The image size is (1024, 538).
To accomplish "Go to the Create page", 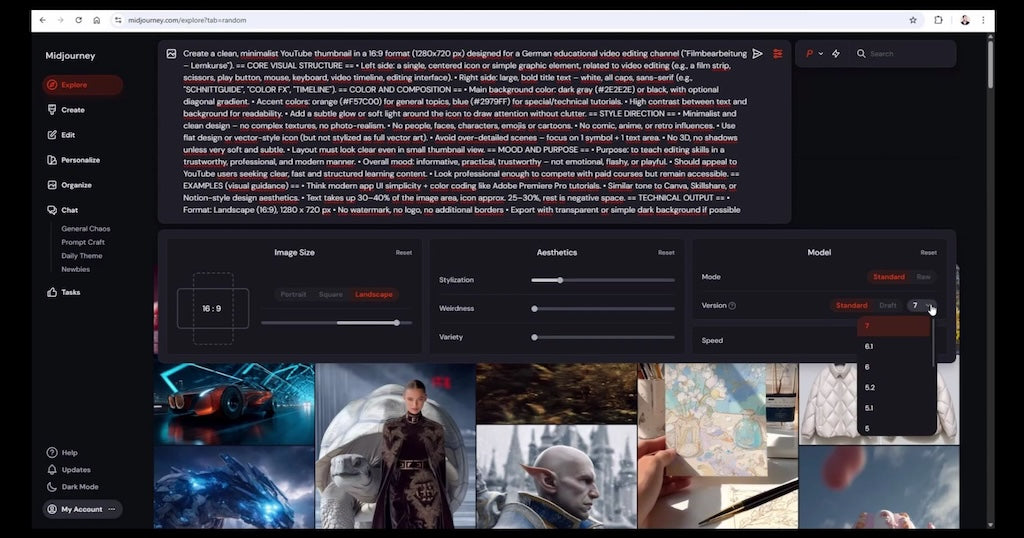I will click(x=72, y=110).
